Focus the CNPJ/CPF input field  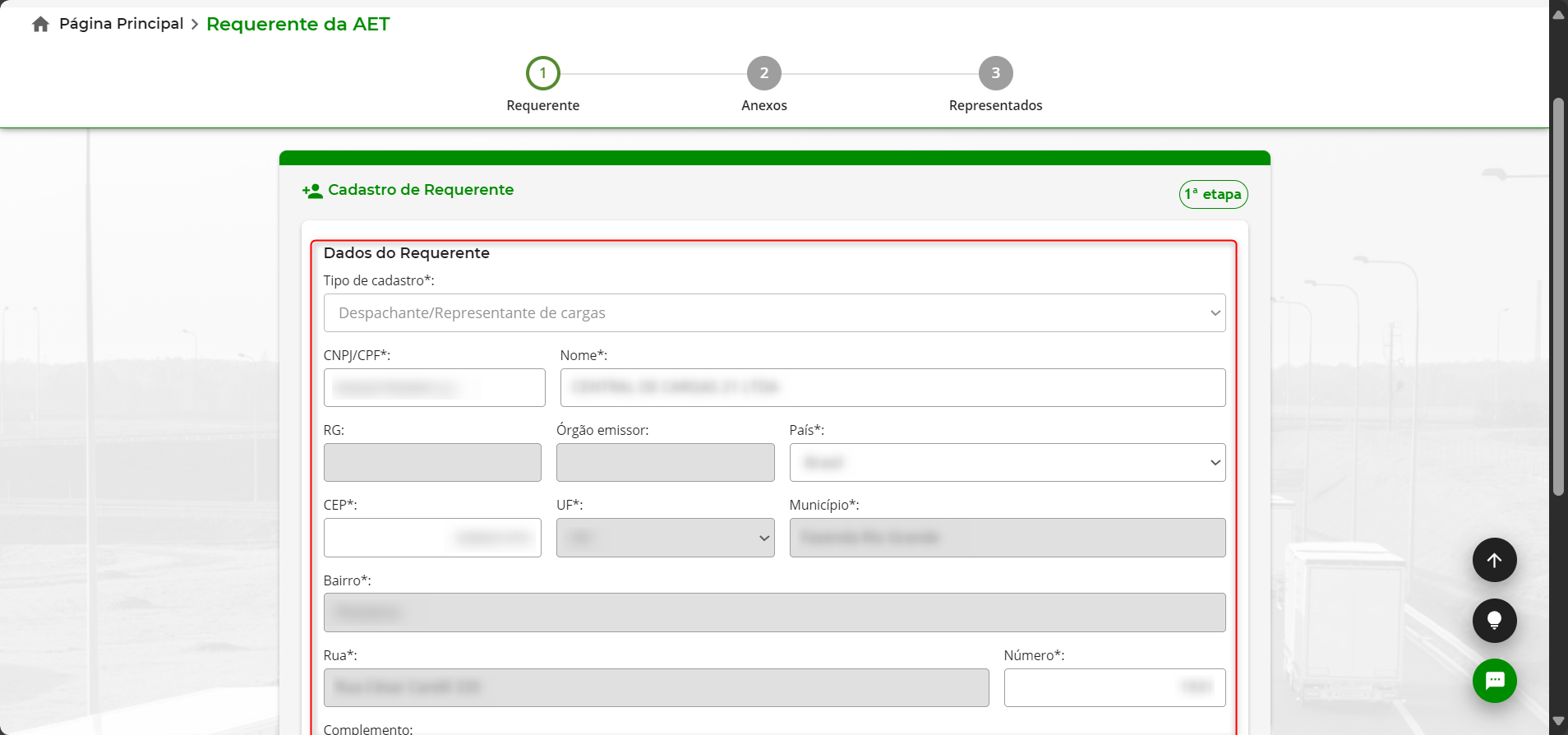[x=434, y=388]
